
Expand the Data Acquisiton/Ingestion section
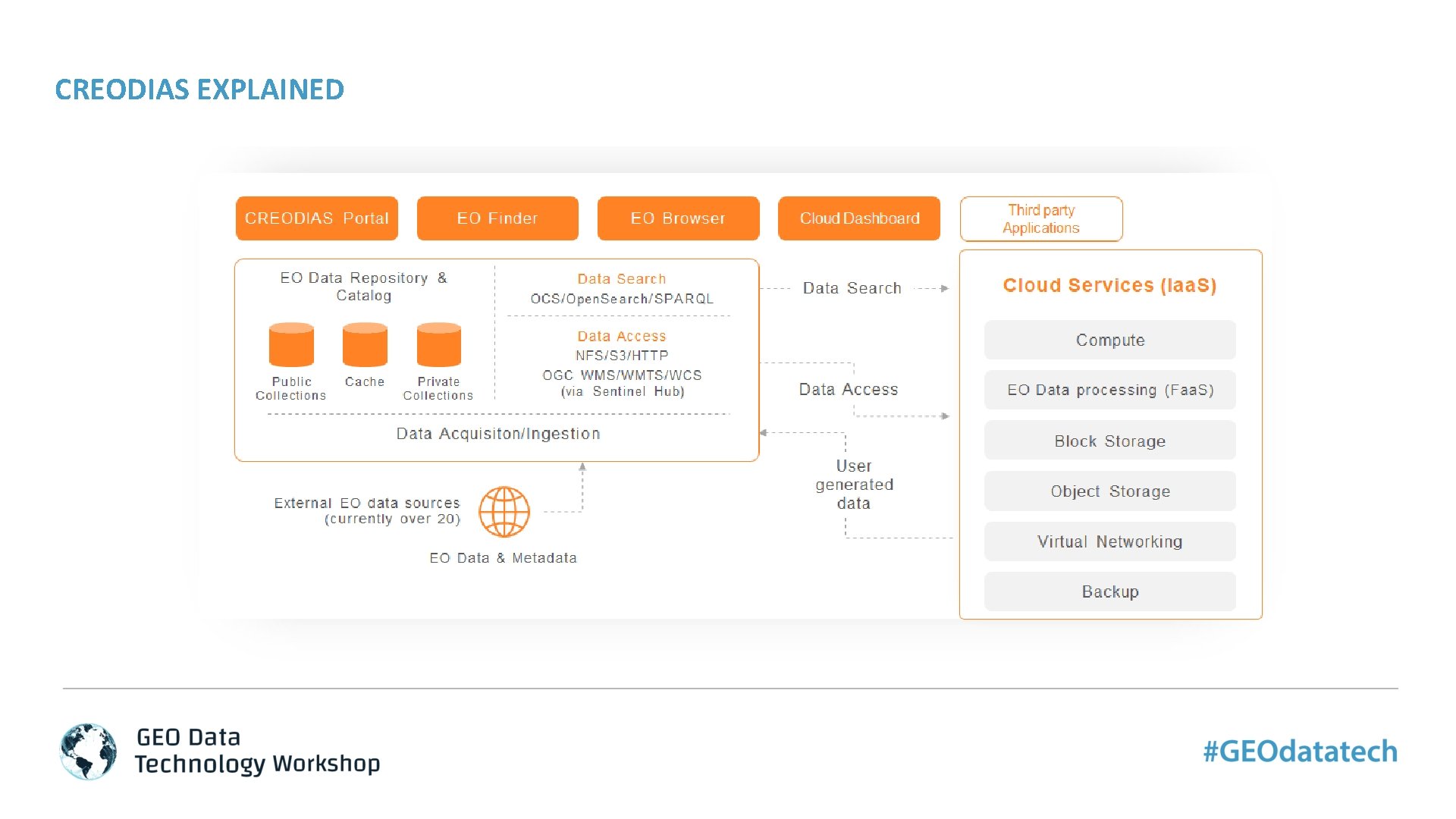(x=497, y=433)
